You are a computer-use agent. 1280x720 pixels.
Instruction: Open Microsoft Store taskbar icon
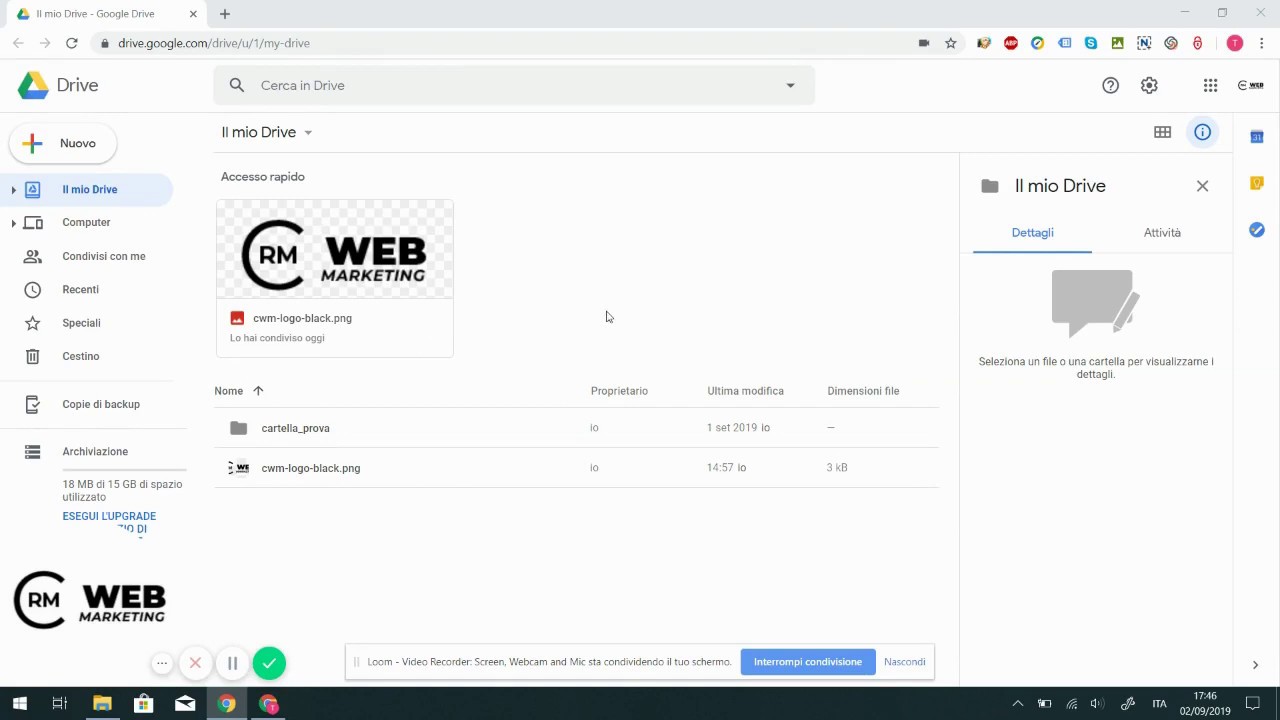click(x=143, y=704)
